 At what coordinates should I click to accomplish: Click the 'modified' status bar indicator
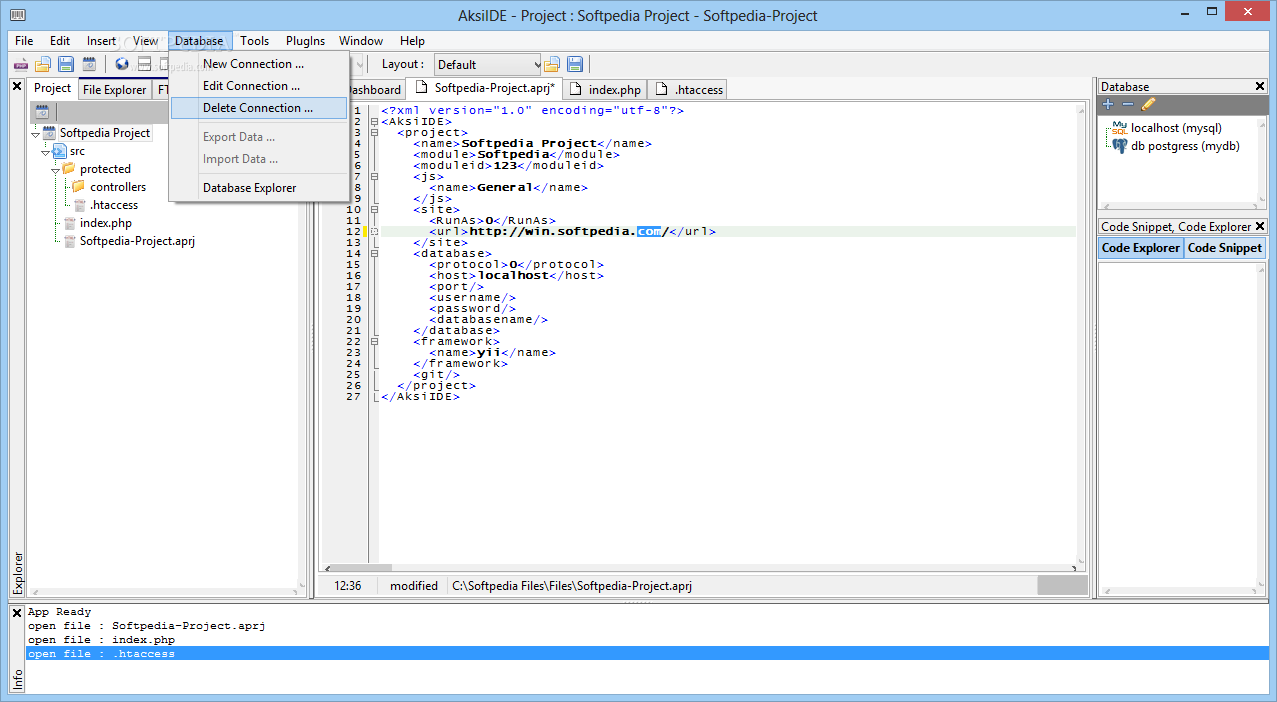(414, 586)
